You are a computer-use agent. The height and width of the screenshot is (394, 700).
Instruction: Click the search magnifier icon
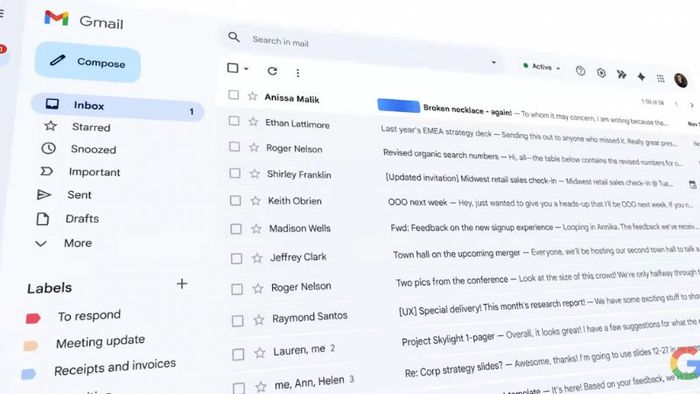[234, 37]
